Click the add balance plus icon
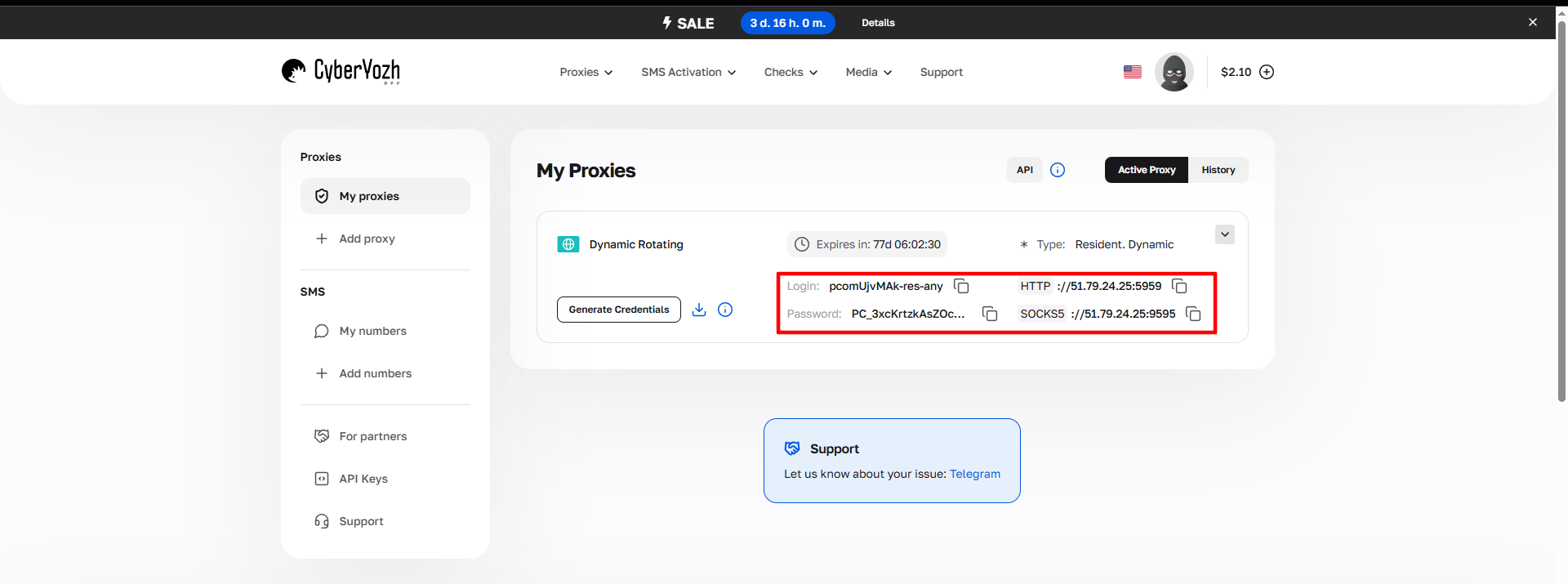This screenshot has width=1568, height=584. point(1267,72)
